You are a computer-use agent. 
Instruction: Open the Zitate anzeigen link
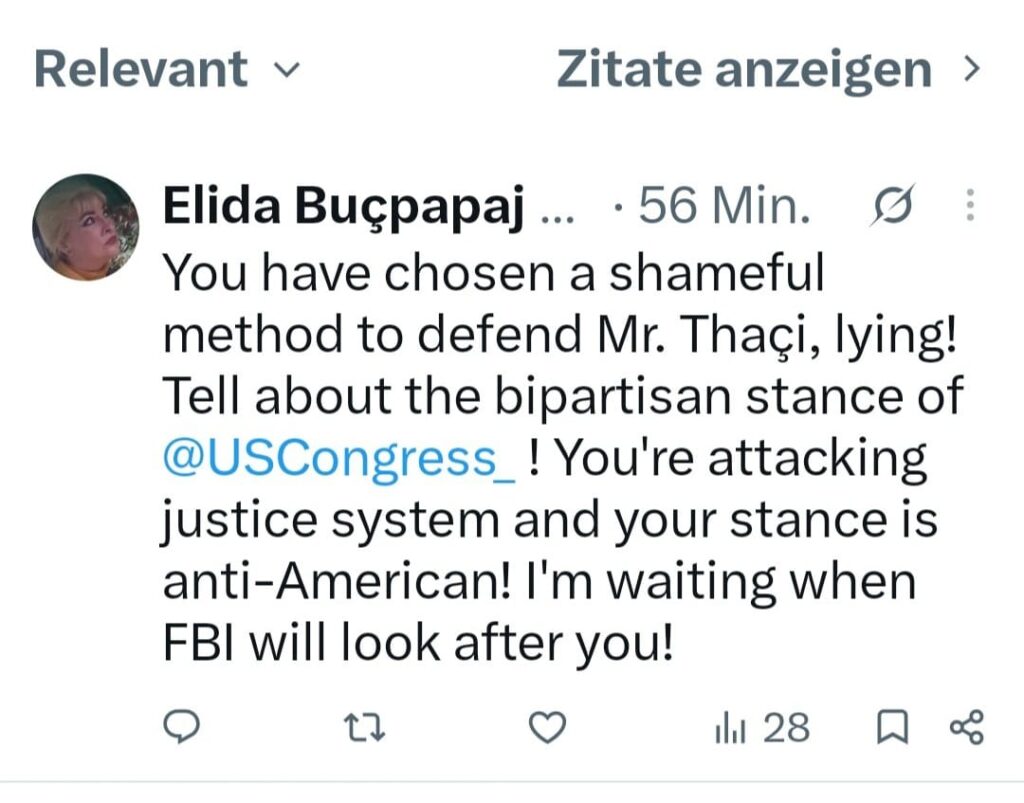coord(768,69)
